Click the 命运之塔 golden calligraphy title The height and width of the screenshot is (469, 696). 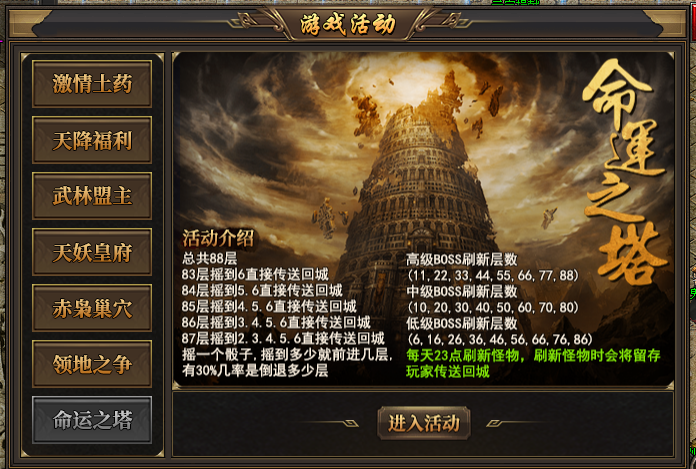[x=625, y=171]
